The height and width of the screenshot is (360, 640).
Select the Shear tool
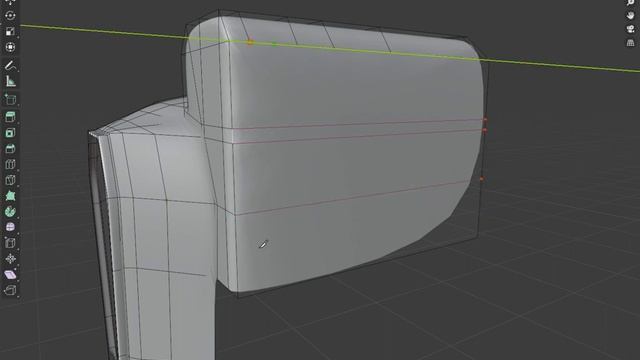pyautogui.click(x=10, y=274)
